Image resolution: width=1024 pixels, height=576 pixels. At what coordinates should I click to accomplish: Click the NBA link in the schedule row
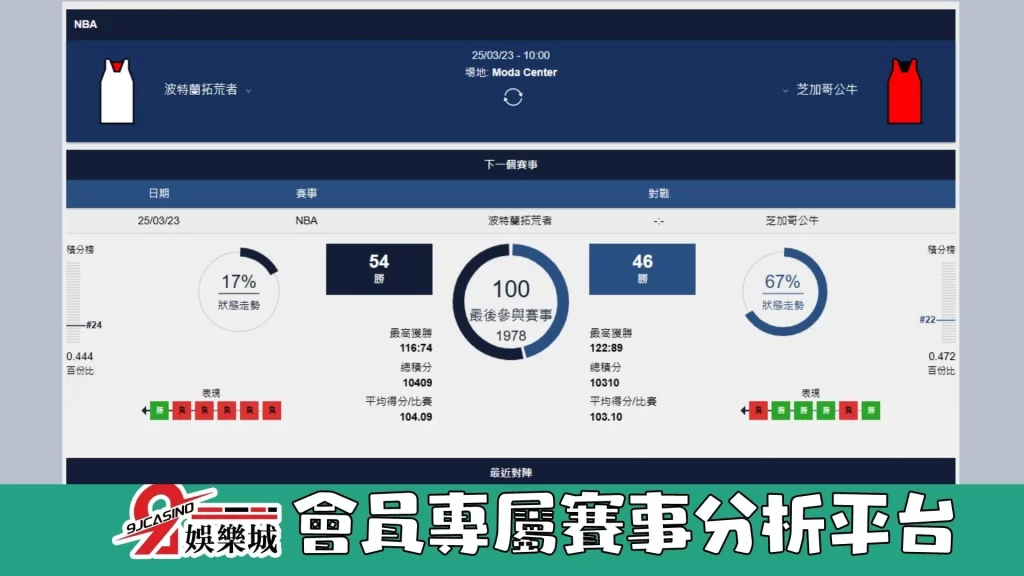(306, 220)
